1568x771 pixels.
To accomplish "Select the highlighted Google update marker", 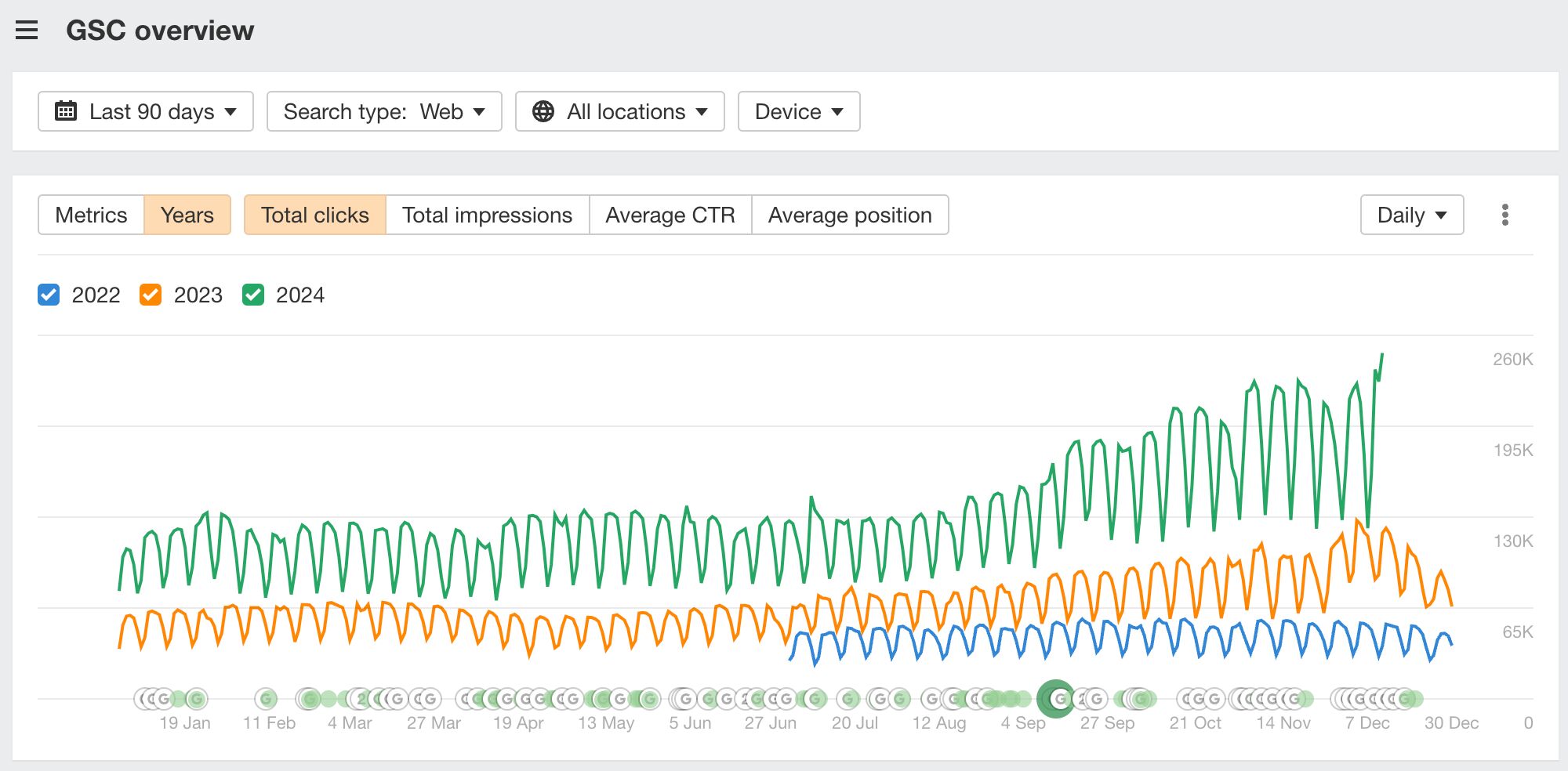I will click(x=1056, y=698).
